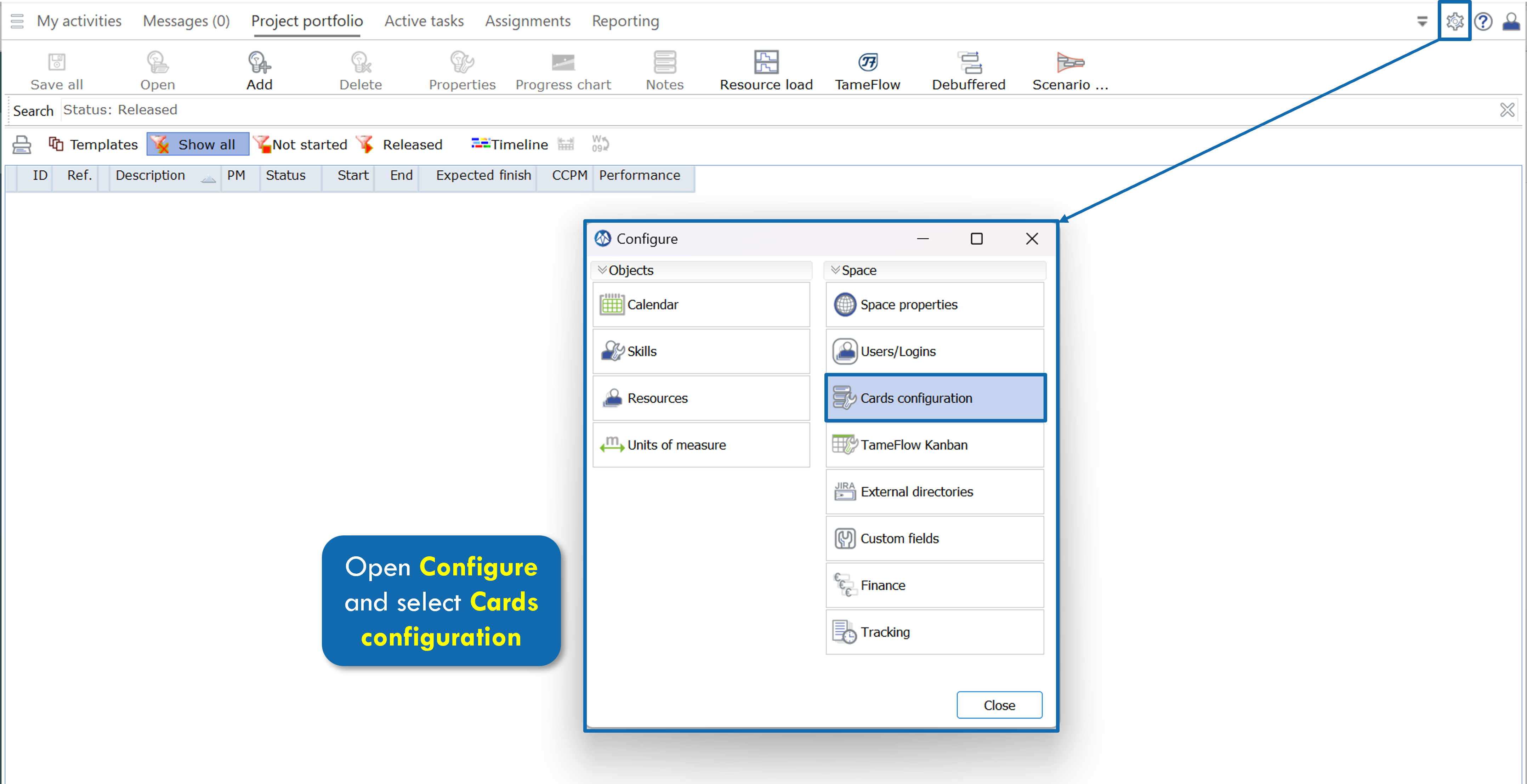
Task: Click the print icon in filter bar
Action: 22,144
